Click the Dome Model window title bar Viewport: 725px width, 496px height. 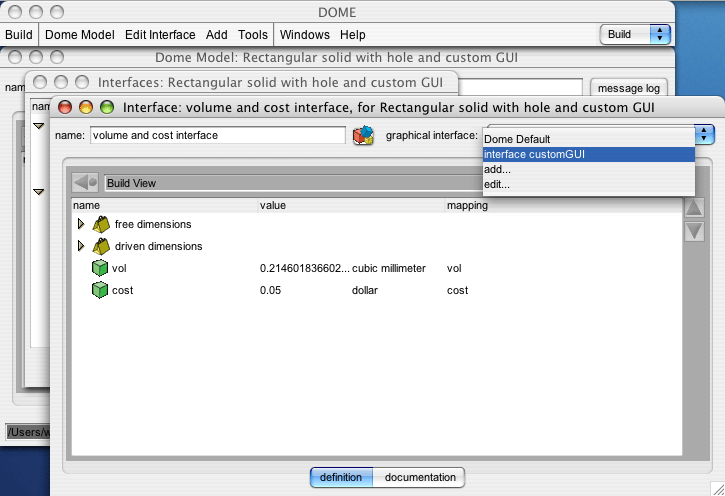click(336, 57)
